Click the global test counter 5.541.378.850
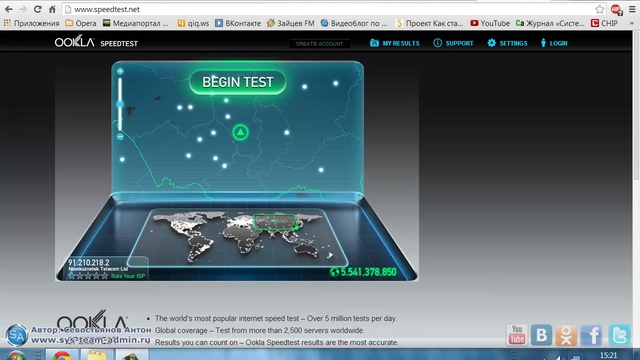The height and width of the screenshot is (360, 640). [x=363, y=272]
